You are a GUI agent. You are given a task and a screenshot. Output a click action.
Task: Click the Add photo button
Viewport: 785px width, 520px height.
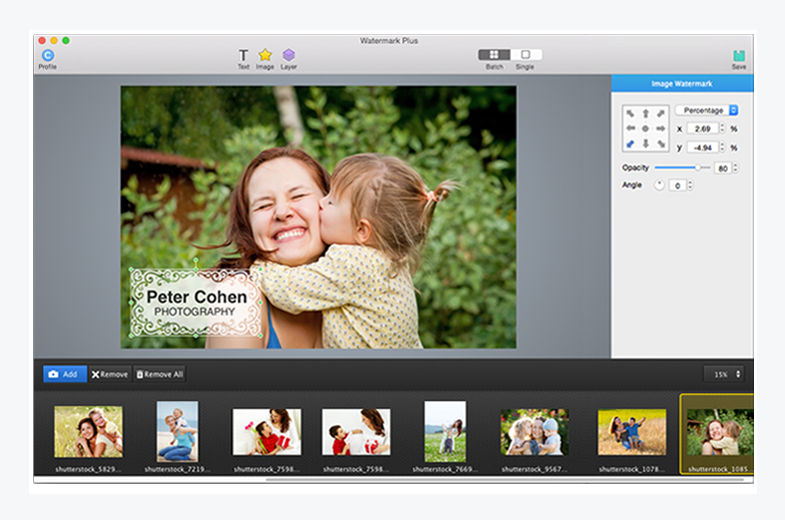64,374
